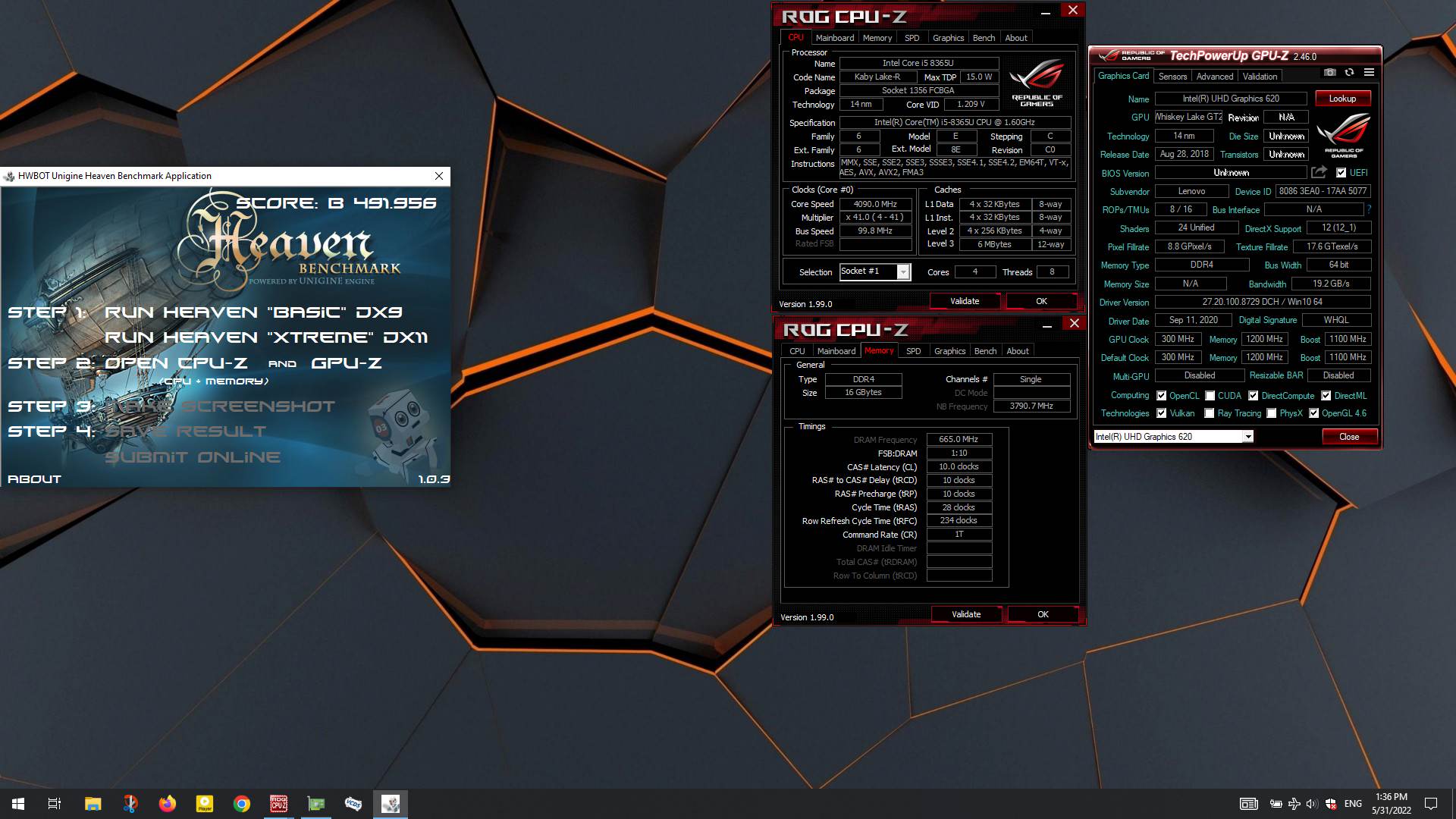The height and width of the screenshot is (819, 1456).
Task: Open Task View in the taskbar
Action: pyautogui.click(x=55, y=804)
